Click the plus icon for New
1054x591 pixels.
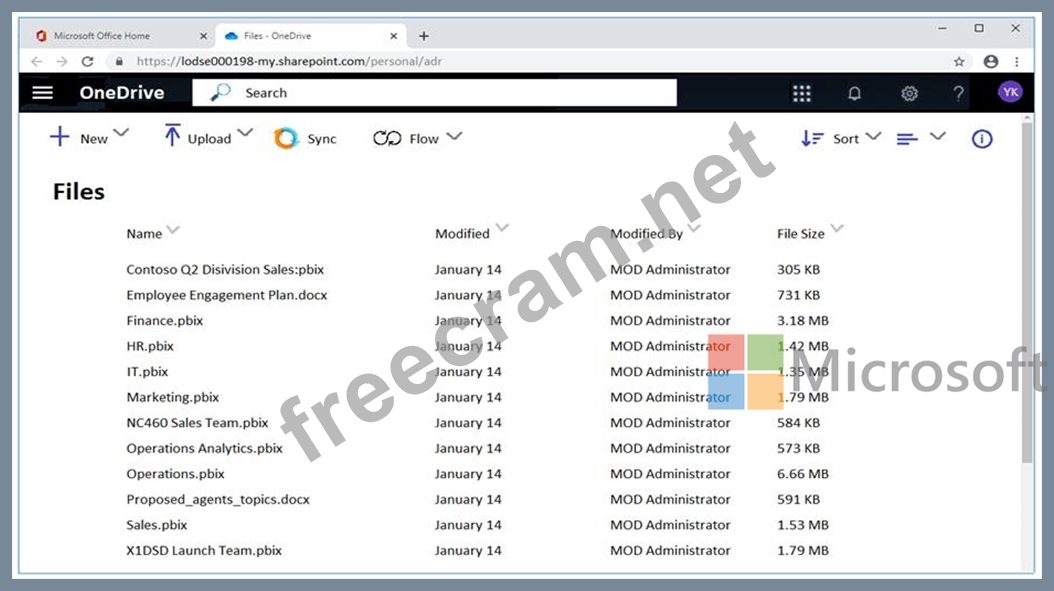[x=59, y=136]
